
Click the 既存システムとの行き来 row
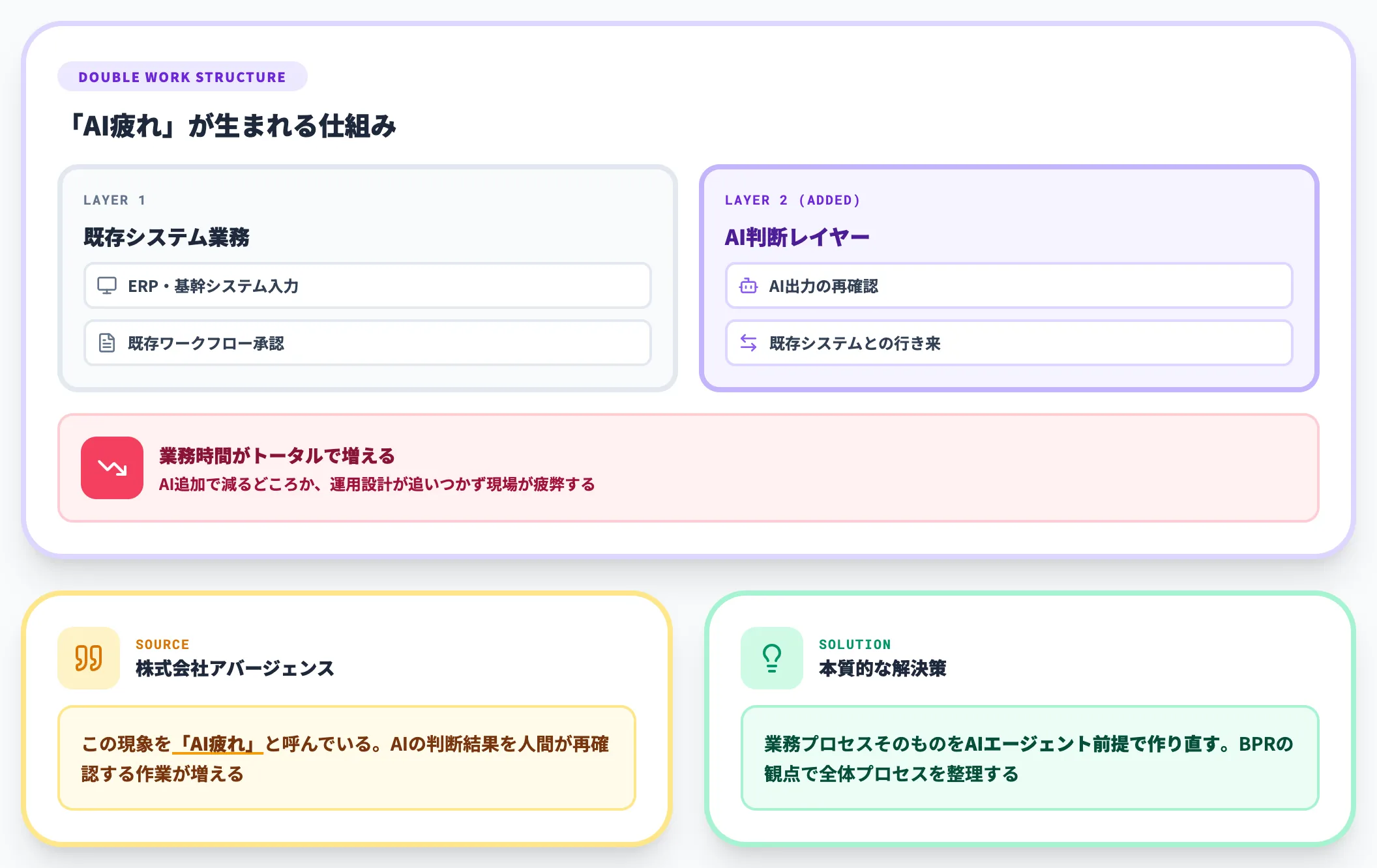[x=1009, y=343]
